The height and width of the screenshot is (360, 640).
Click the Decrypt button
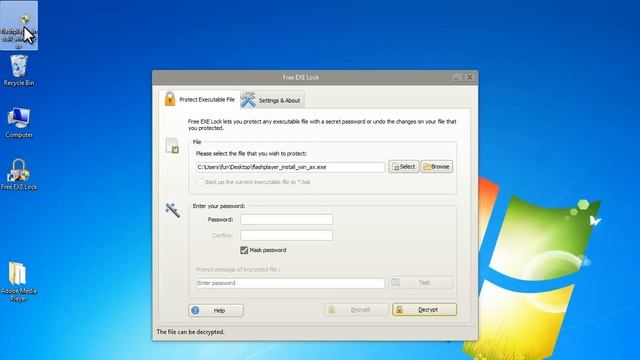(x=424, y=309)
